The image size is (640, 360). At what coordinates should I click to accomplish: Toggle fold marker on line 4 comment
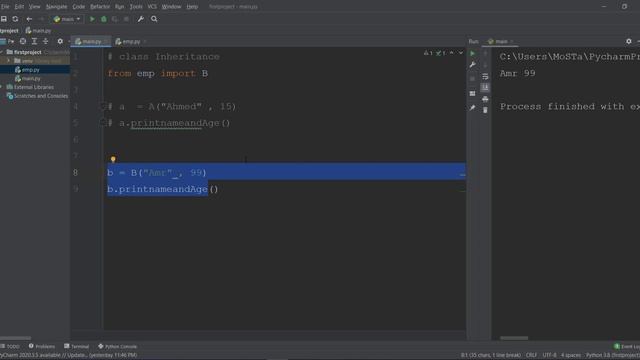pos(103,107)
